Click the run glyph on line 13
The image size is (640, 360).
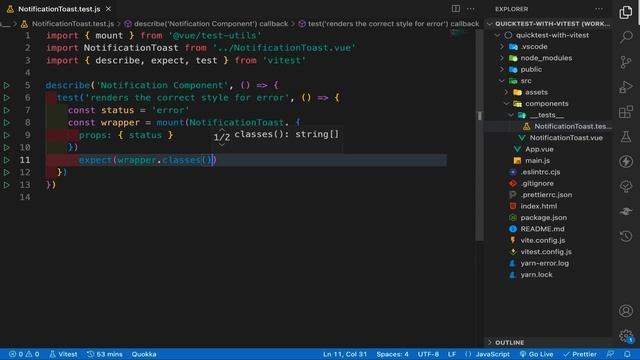coord(7,185)
